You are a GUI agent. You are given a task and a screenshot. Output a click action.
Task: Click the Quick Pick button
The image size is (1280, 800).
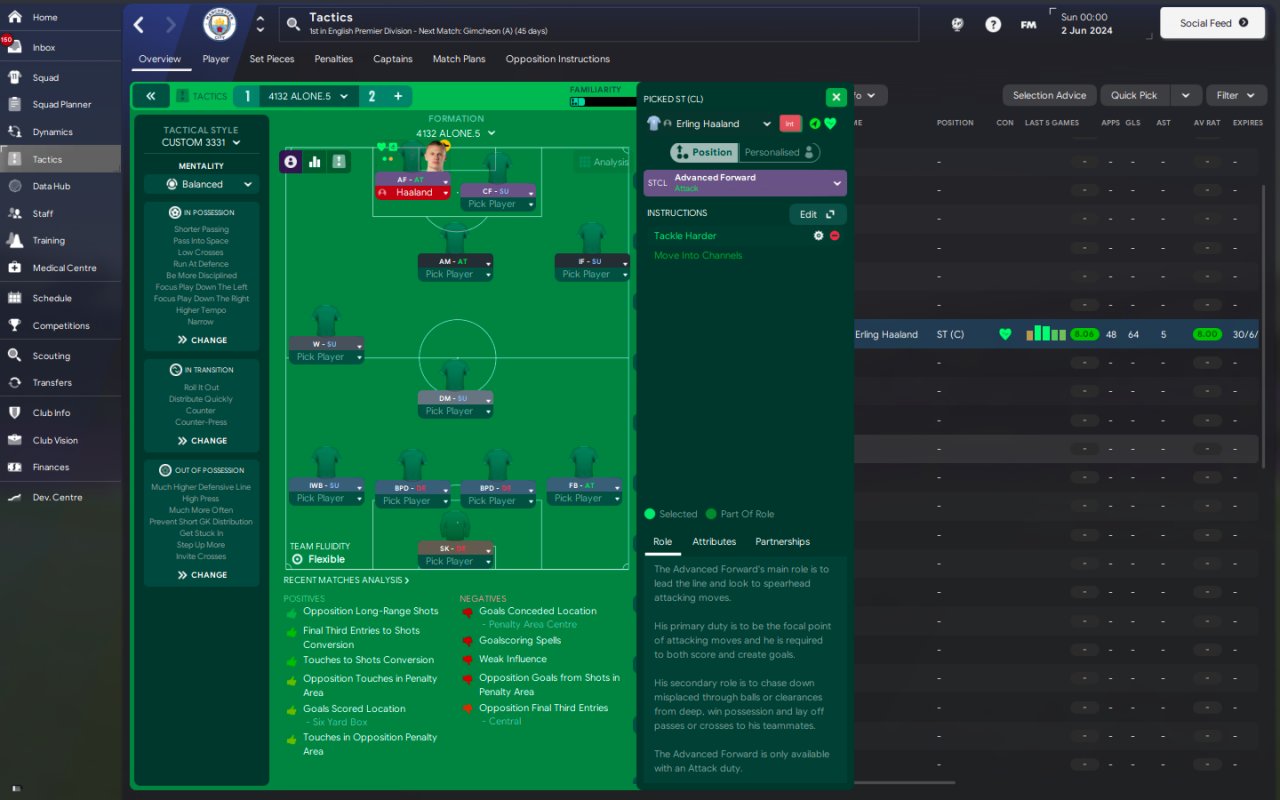tap(1134, 95)
